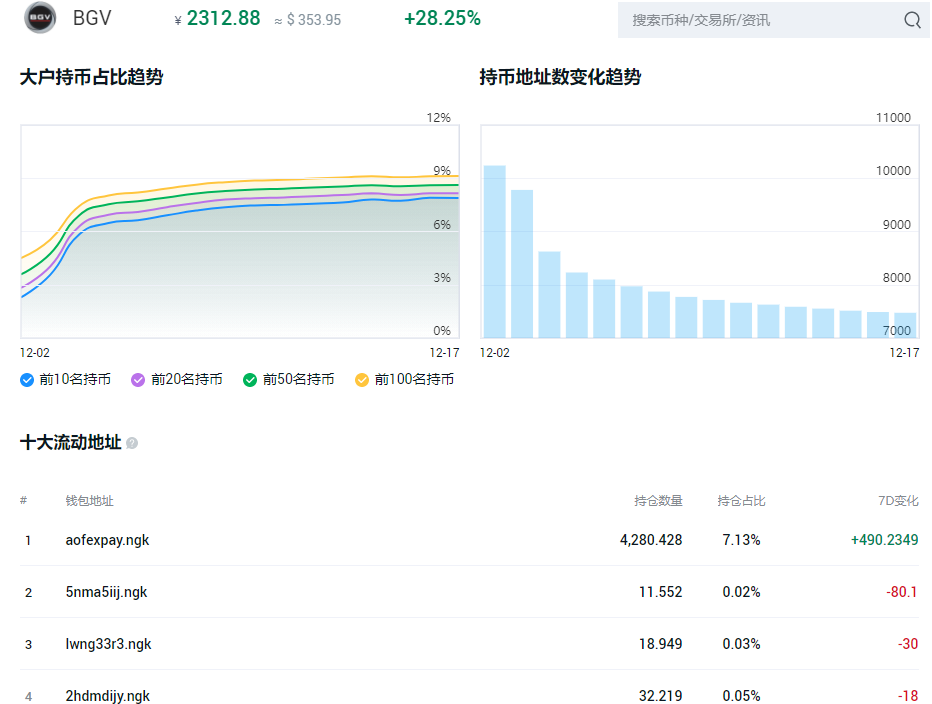Toggle the 前50名持币 legend checkbox
Screen dimensions: 932x704
[x=250, y=380]
